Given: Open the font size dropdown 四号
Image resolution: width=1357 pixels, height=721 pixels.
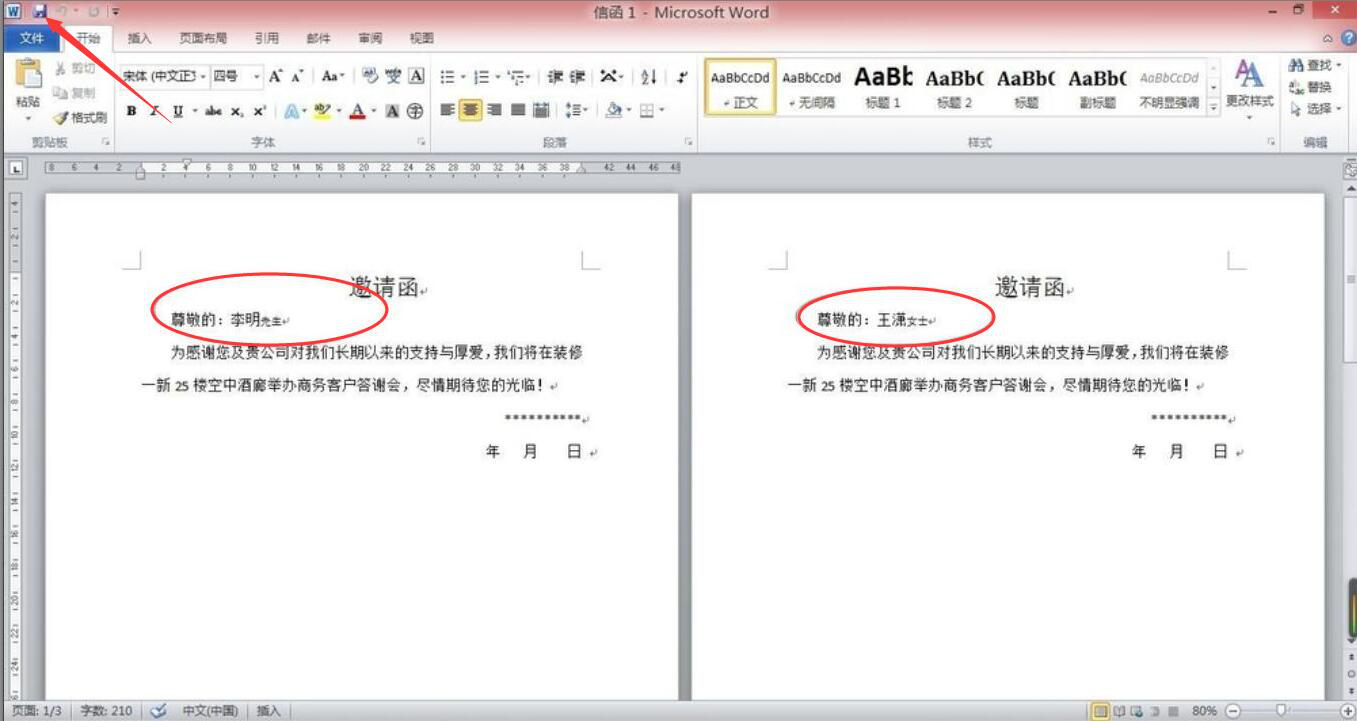Looking at the screenshot, I should [237, 76].
